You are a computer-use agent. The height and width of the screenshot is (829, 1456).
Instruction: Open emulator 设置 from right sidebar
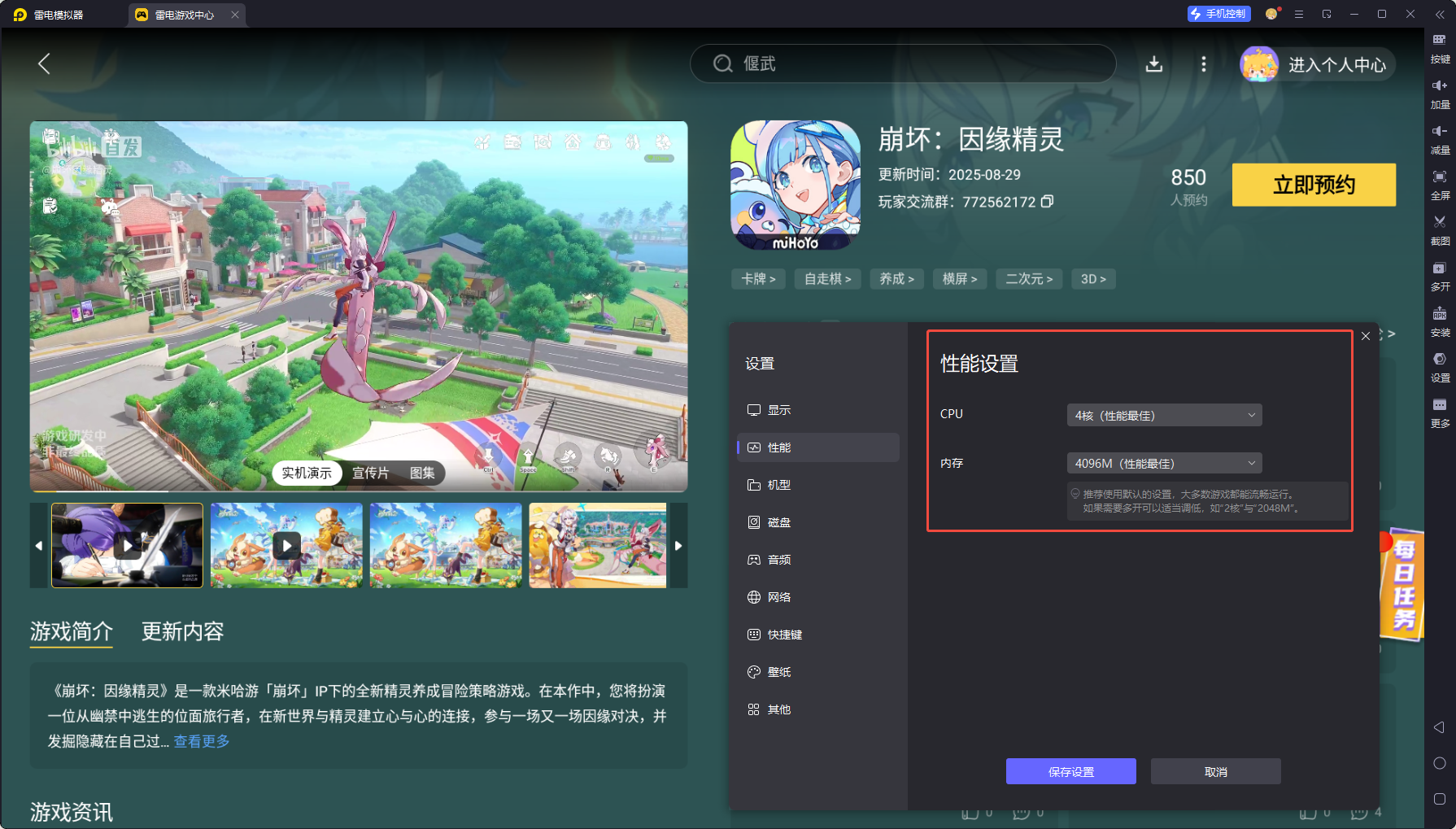[x=1440, y=367]
